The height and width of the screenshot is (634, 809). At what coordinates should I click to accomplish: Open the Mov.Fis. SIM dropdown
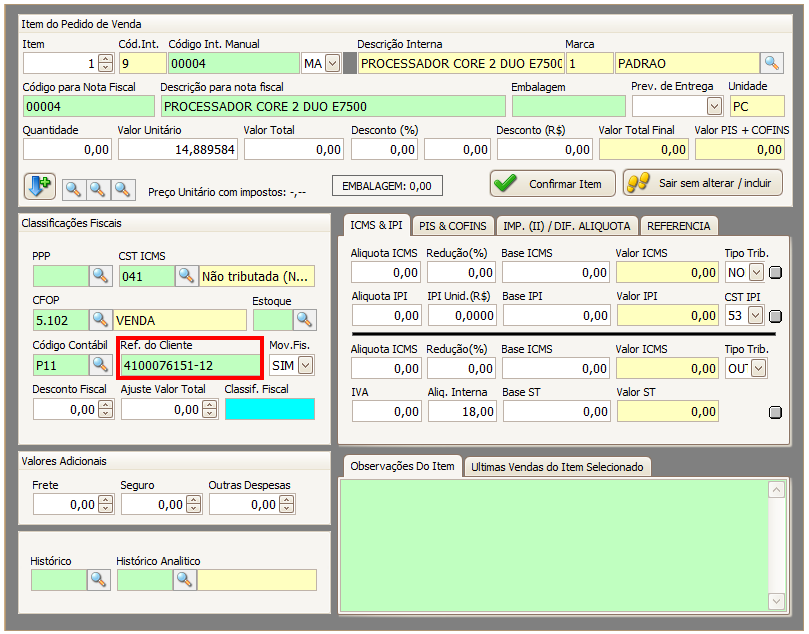point(305,365)
